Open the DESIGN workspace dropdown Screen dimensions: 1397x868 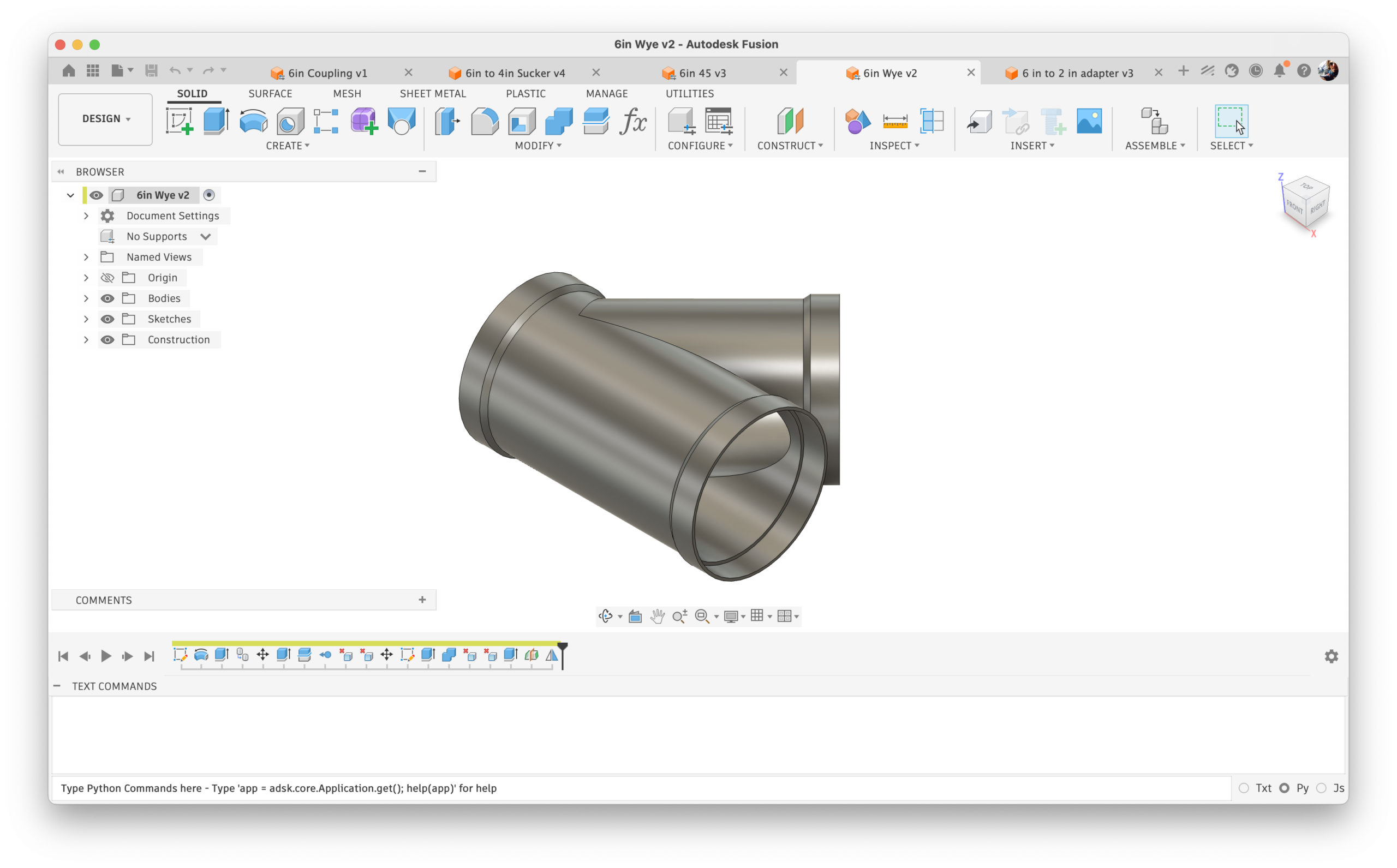pos(106,119)
